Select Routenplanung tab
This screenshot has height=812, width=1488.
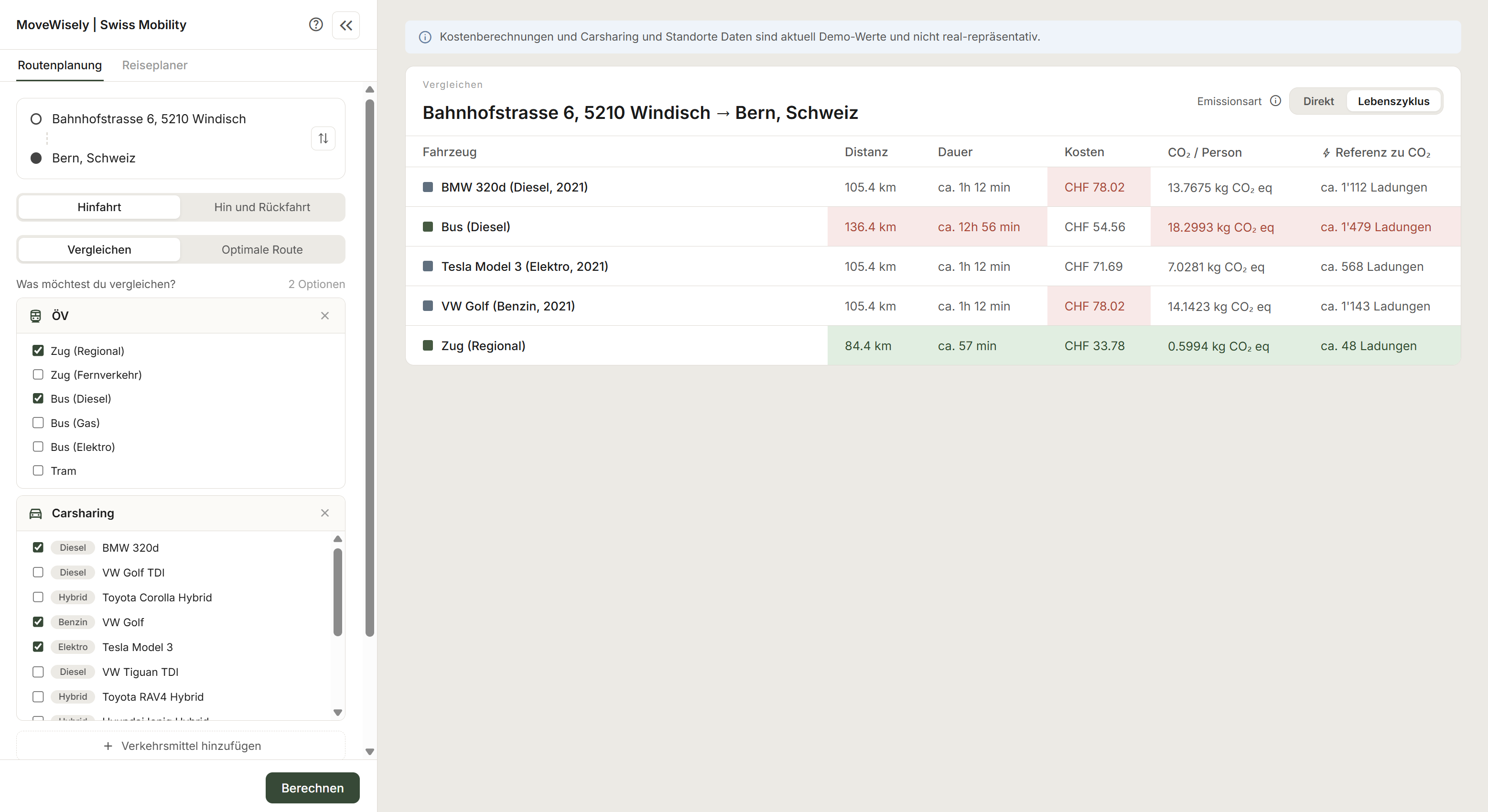60,65
